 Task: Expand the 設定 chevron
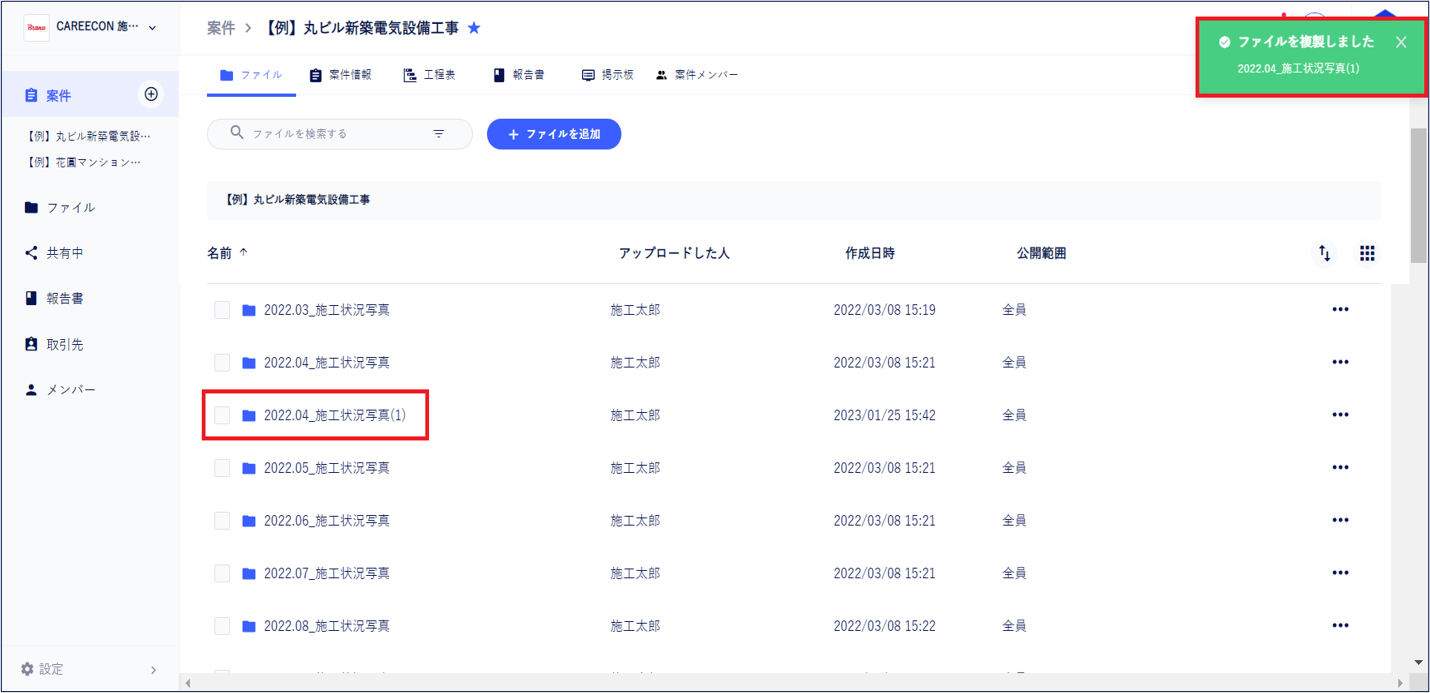(x=153, y=670)
